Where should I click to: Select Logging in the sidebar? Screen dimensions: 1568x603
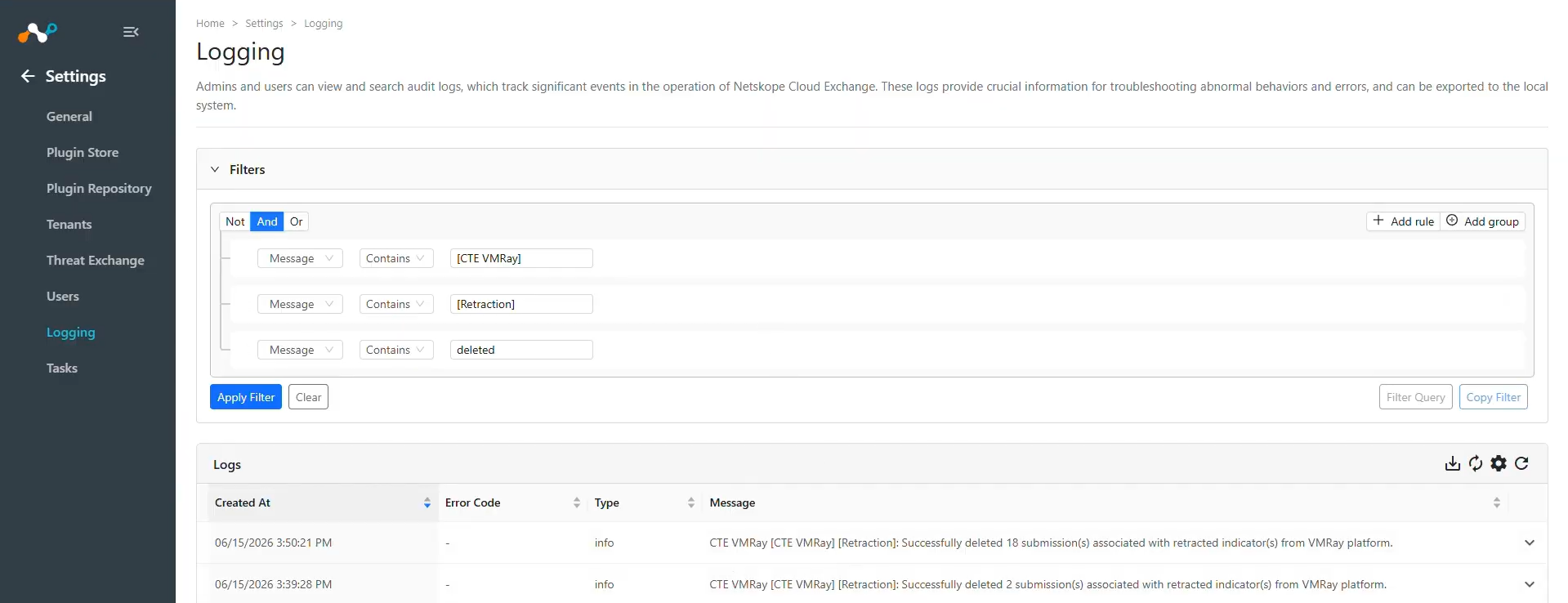[x=71, y=333]
